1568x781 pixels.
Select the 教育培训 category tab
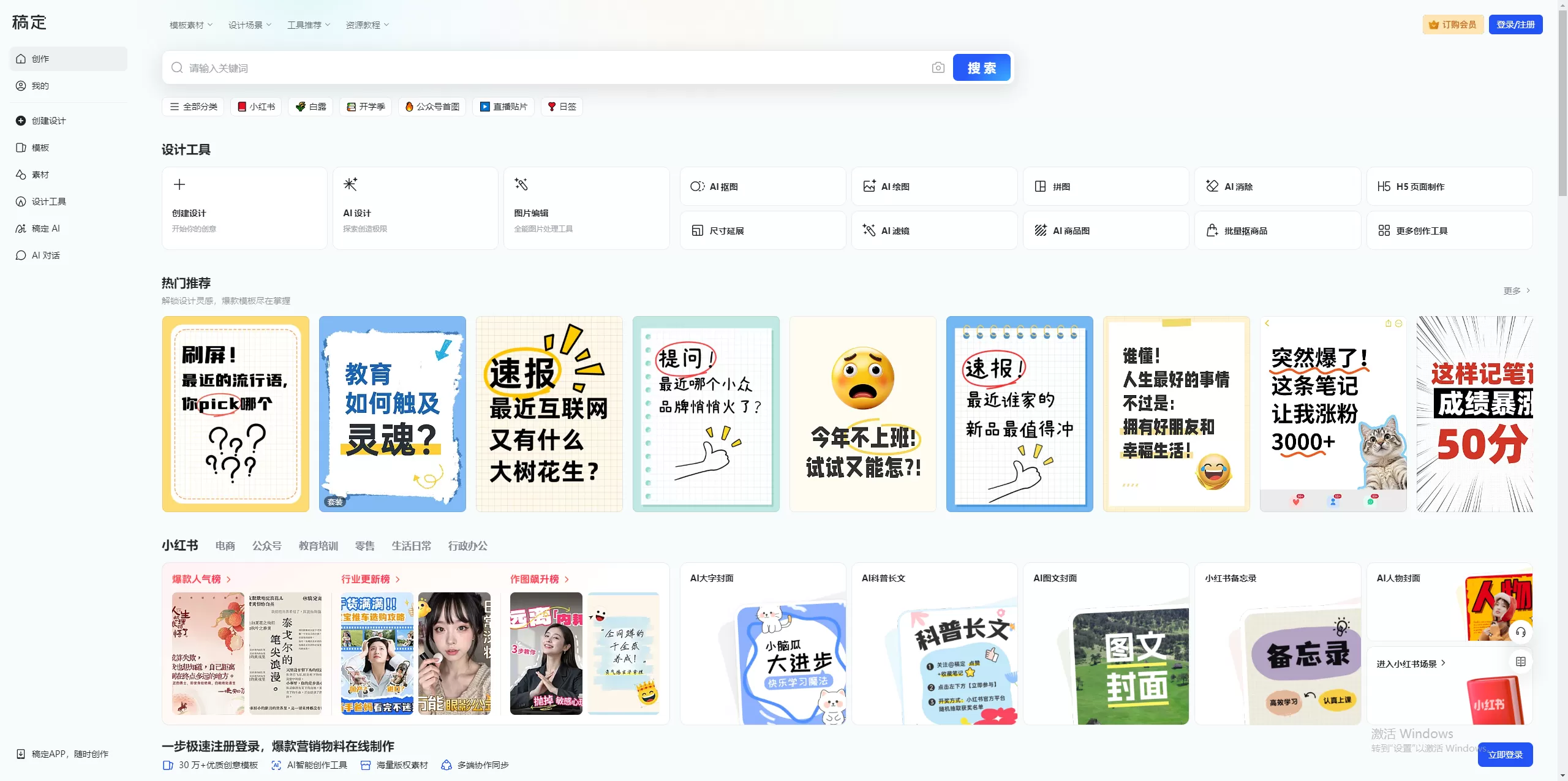click(x=318, y=546)
